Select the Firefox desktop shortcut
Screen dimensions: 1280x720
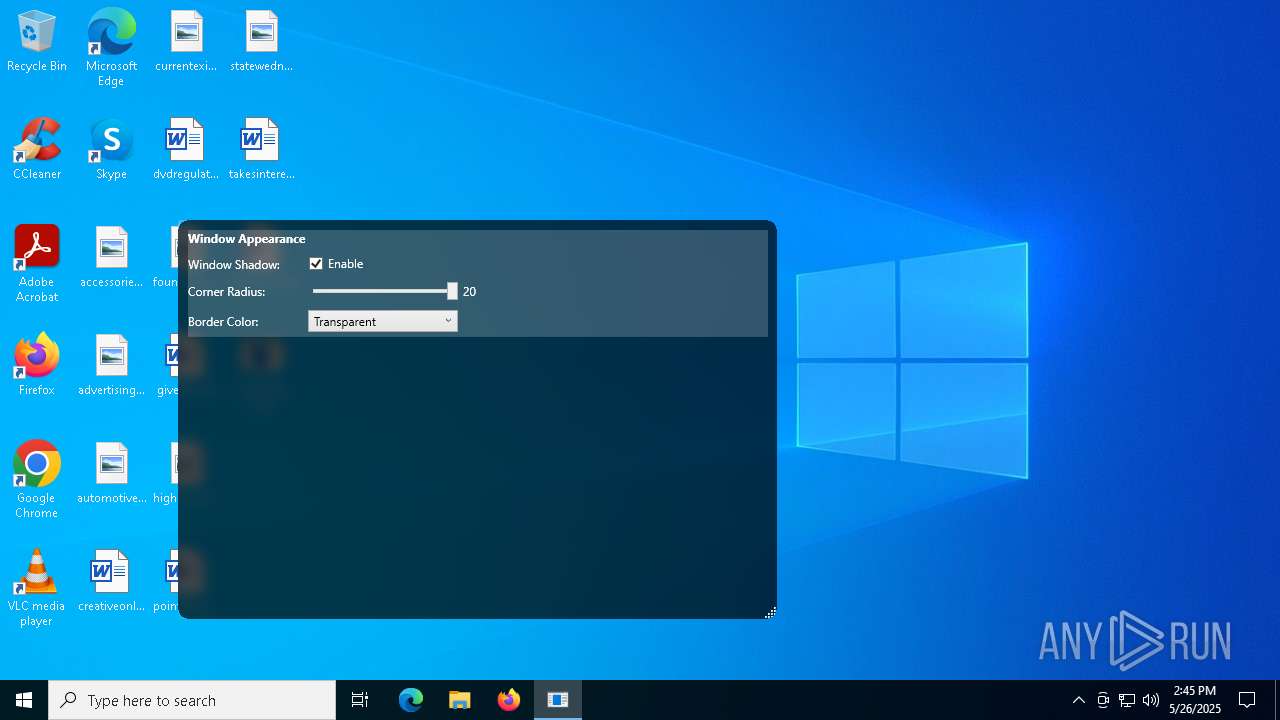pos(37,366)
